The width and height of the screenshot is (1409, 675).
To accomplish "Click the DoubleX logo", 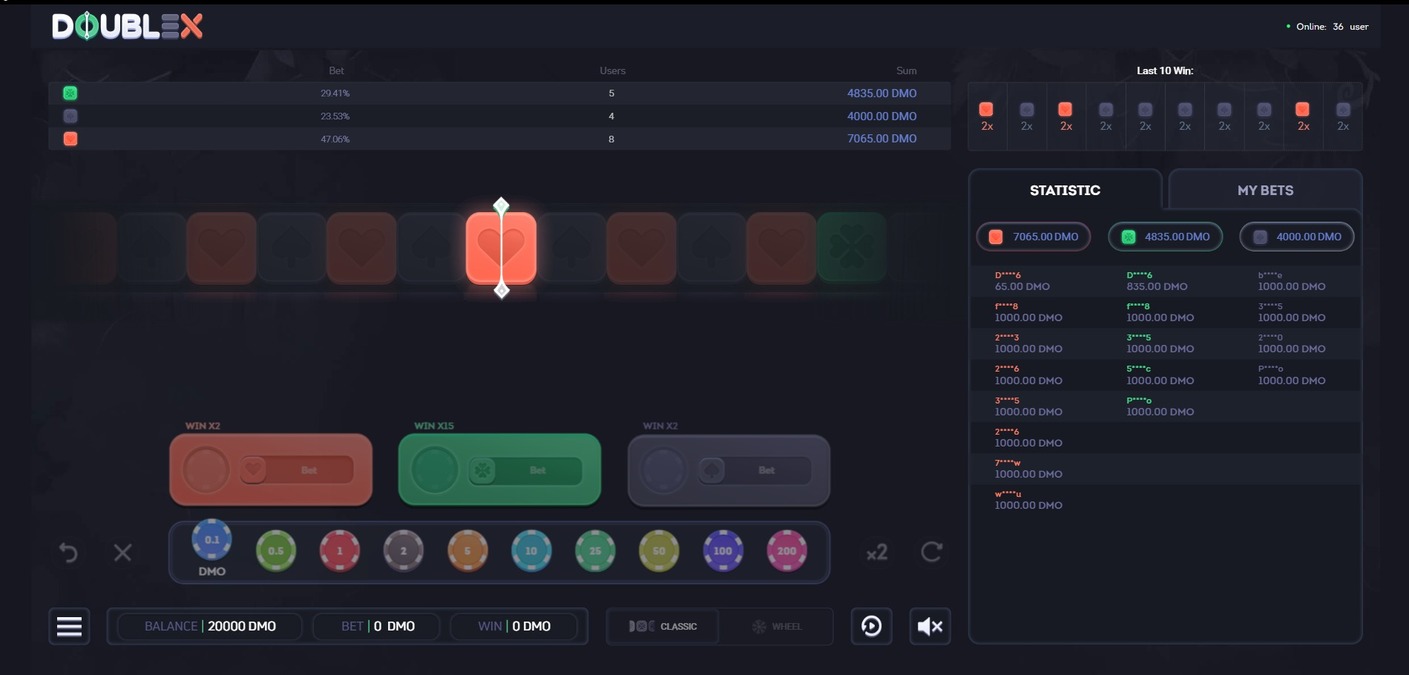I will tap(127, 25).
